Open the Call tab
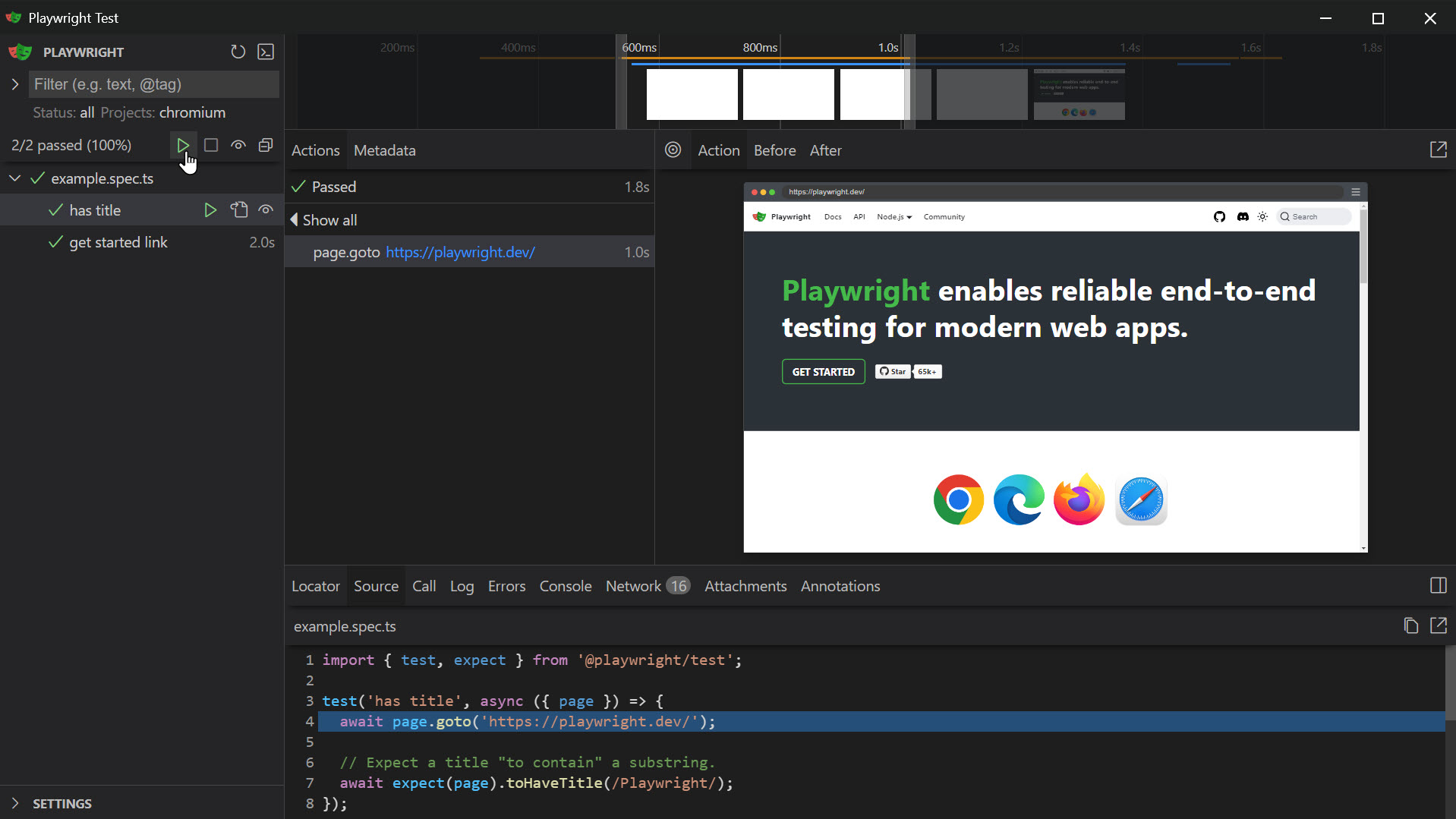The width and height of the screenshot is (1456, 819). tap(424, 586)
